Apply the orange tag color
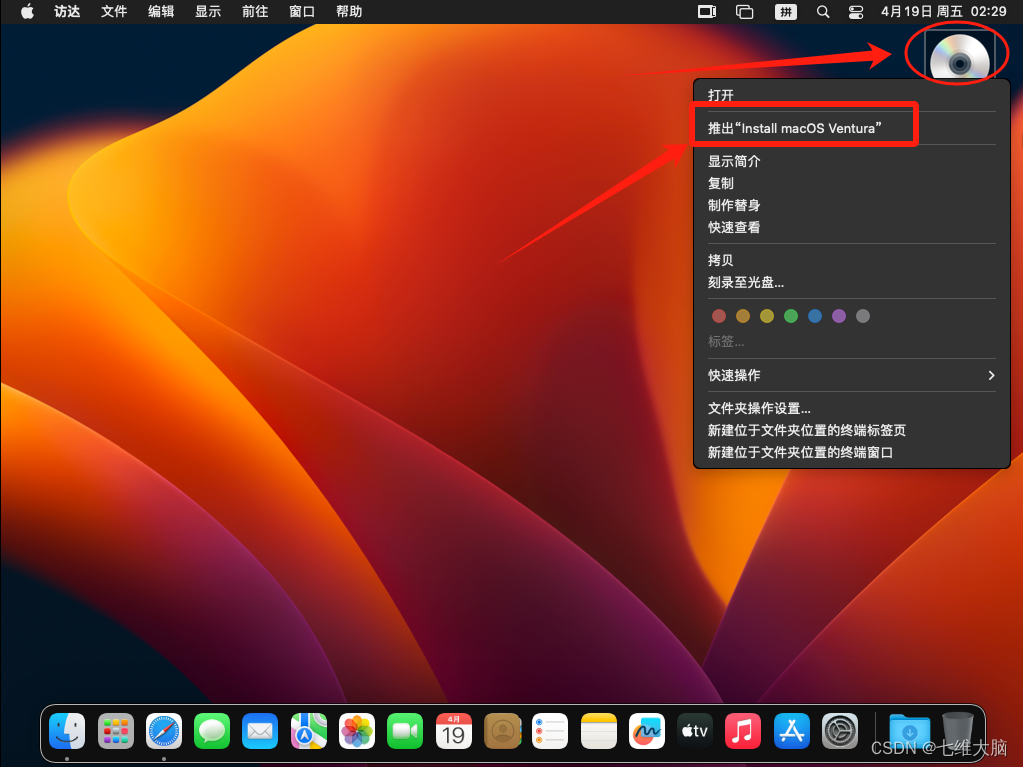Viewport: 1023px width, 767px height. 743,316
